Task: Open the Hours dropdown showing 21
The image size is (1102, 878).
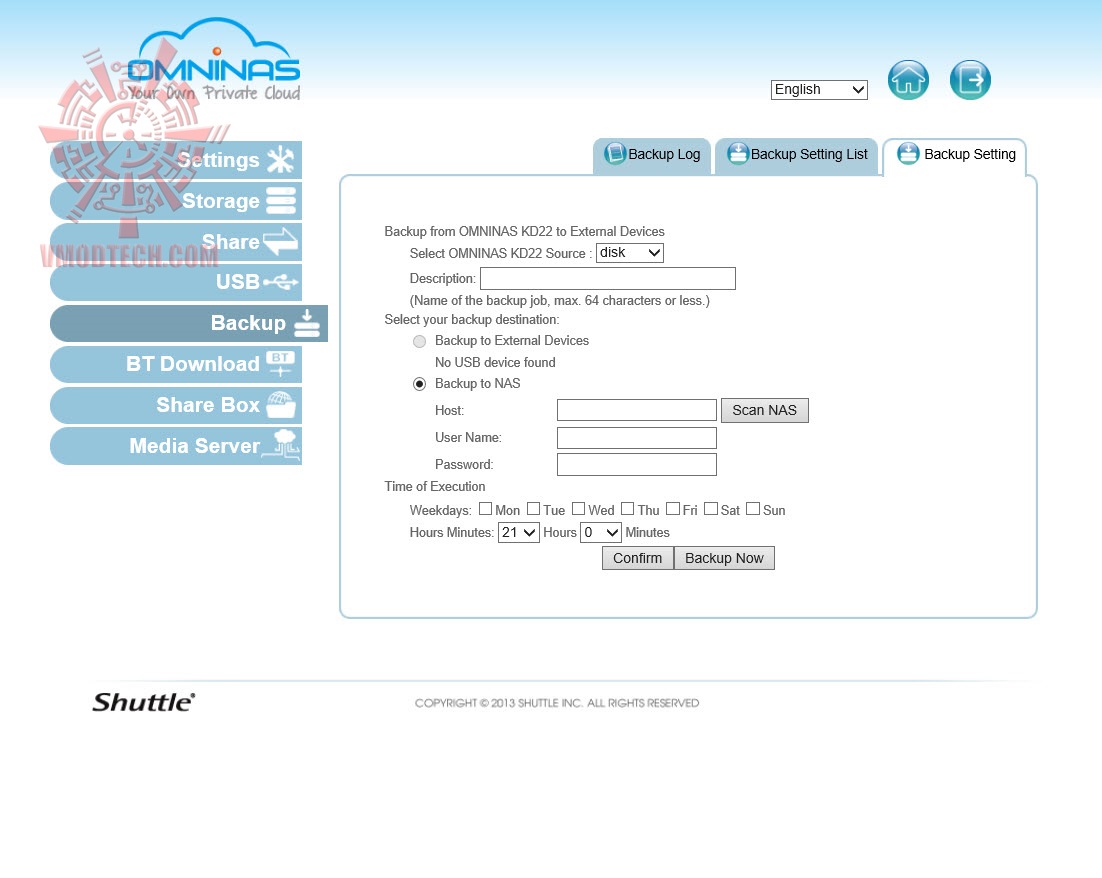Action: coord(519,533)
